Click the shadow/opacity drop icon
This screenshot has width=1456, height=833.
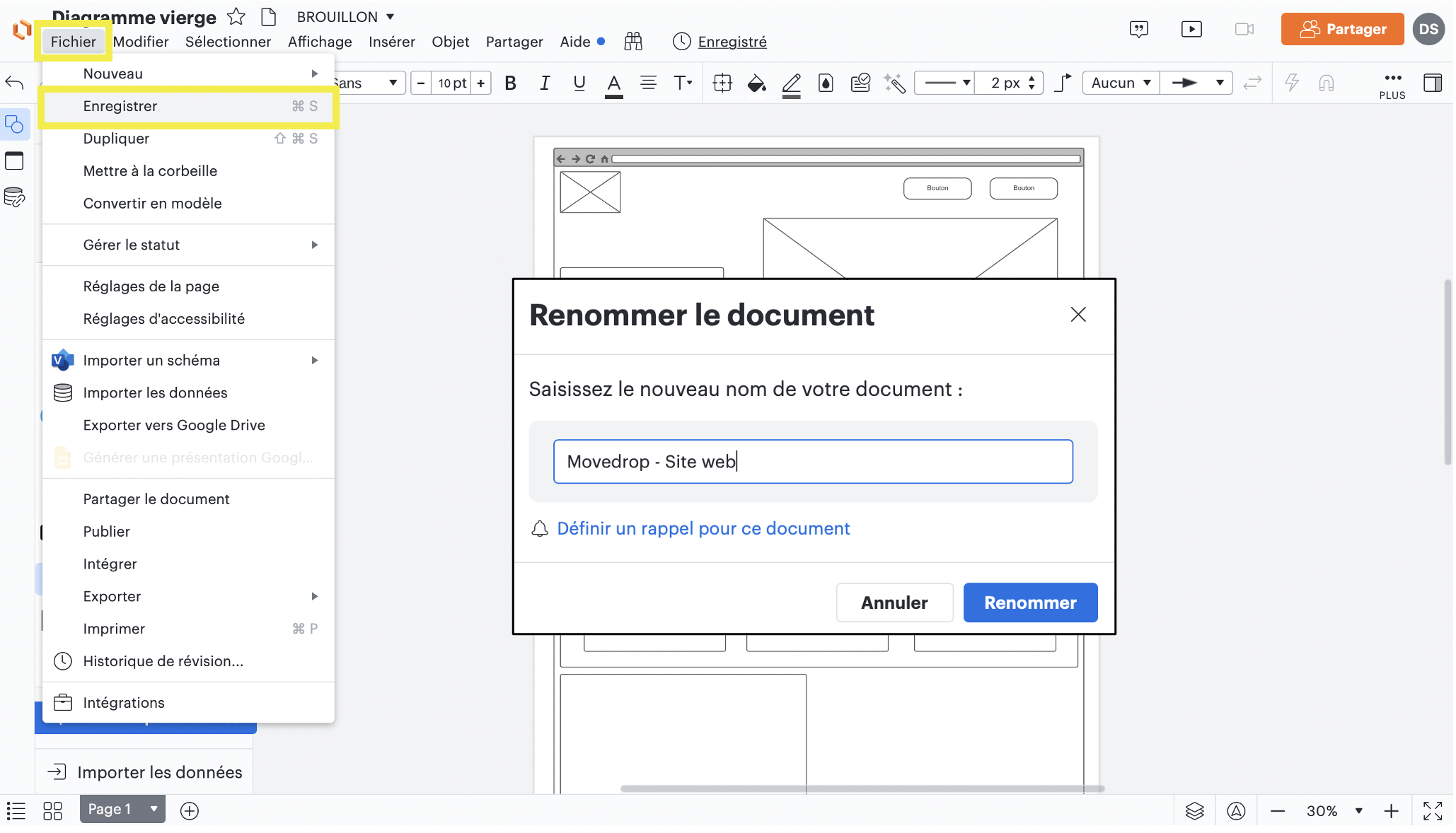tap(826, 83)
